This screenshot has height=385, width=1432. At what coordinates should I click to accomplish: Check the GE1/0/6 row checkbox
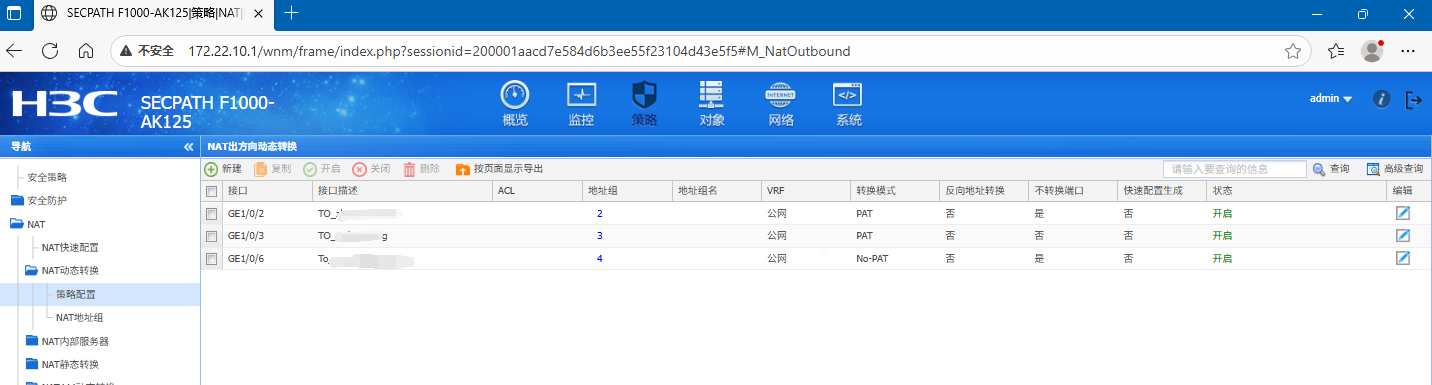point(211,259)
